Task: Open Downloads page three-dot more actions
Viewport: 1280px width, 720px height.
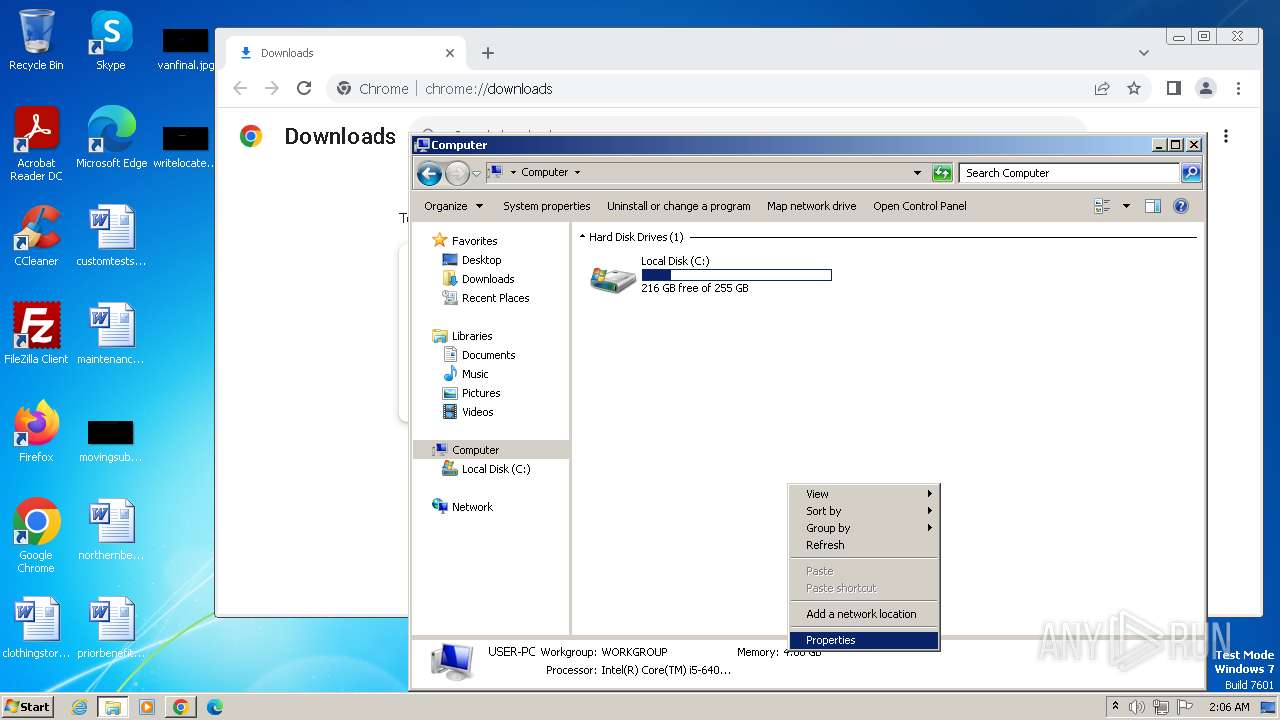Action: pos(1226,136)
